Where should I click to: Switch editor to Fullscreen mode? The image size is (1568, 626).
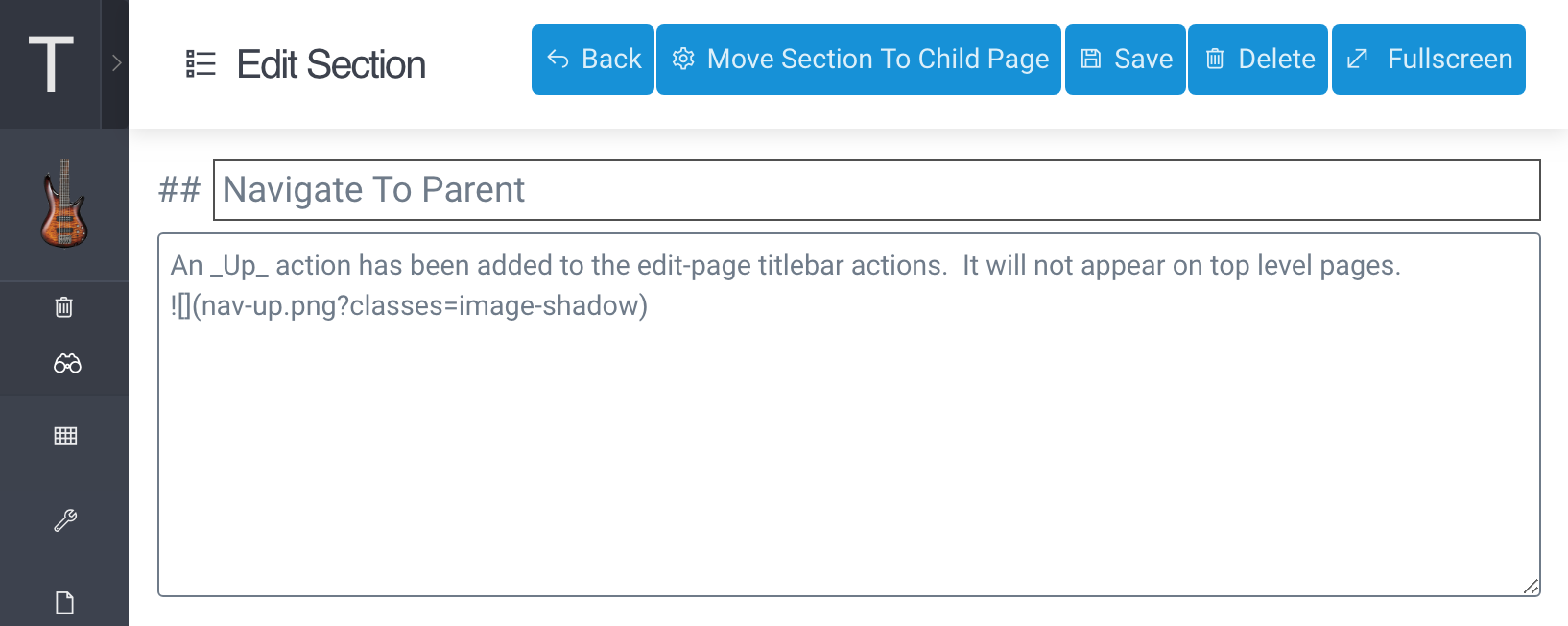(x=1429, y=60)
